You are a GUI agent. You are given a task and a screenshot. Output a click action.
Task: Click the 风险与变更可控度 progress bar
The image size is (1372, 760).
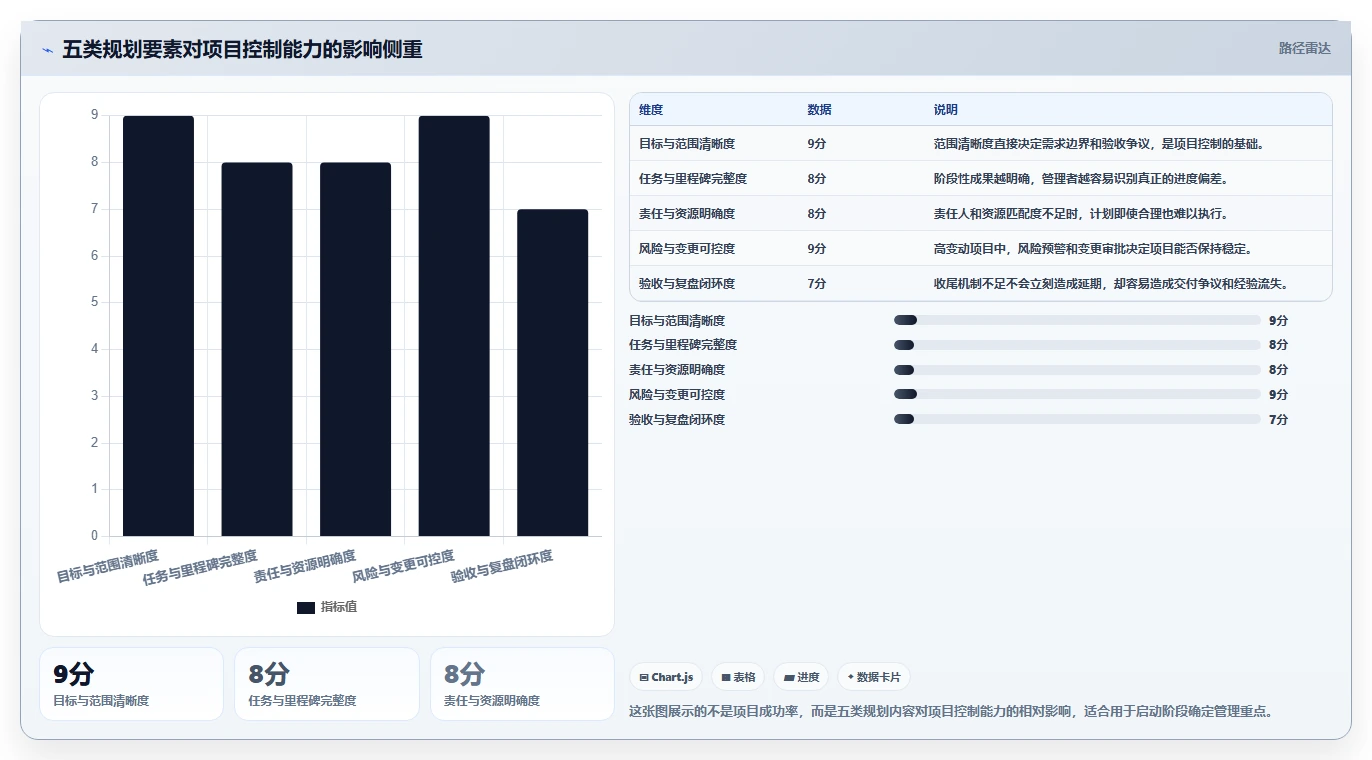(x=1077, y=394)
